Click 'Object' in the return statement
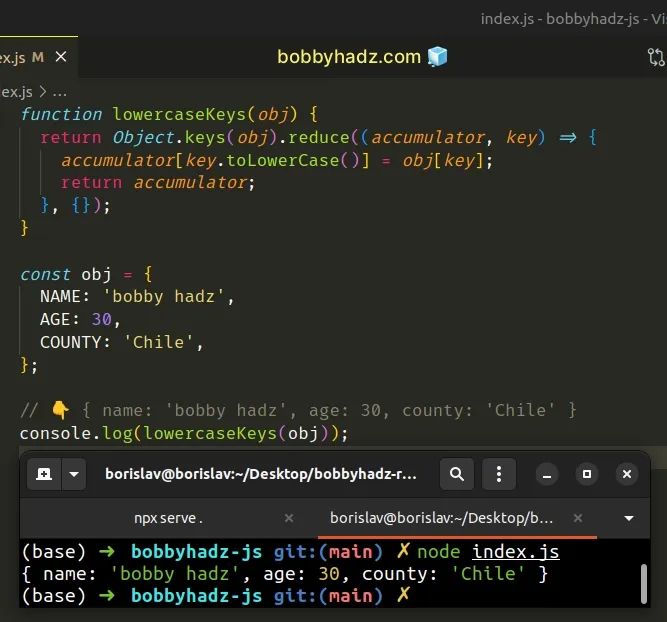 coord(143,137)
